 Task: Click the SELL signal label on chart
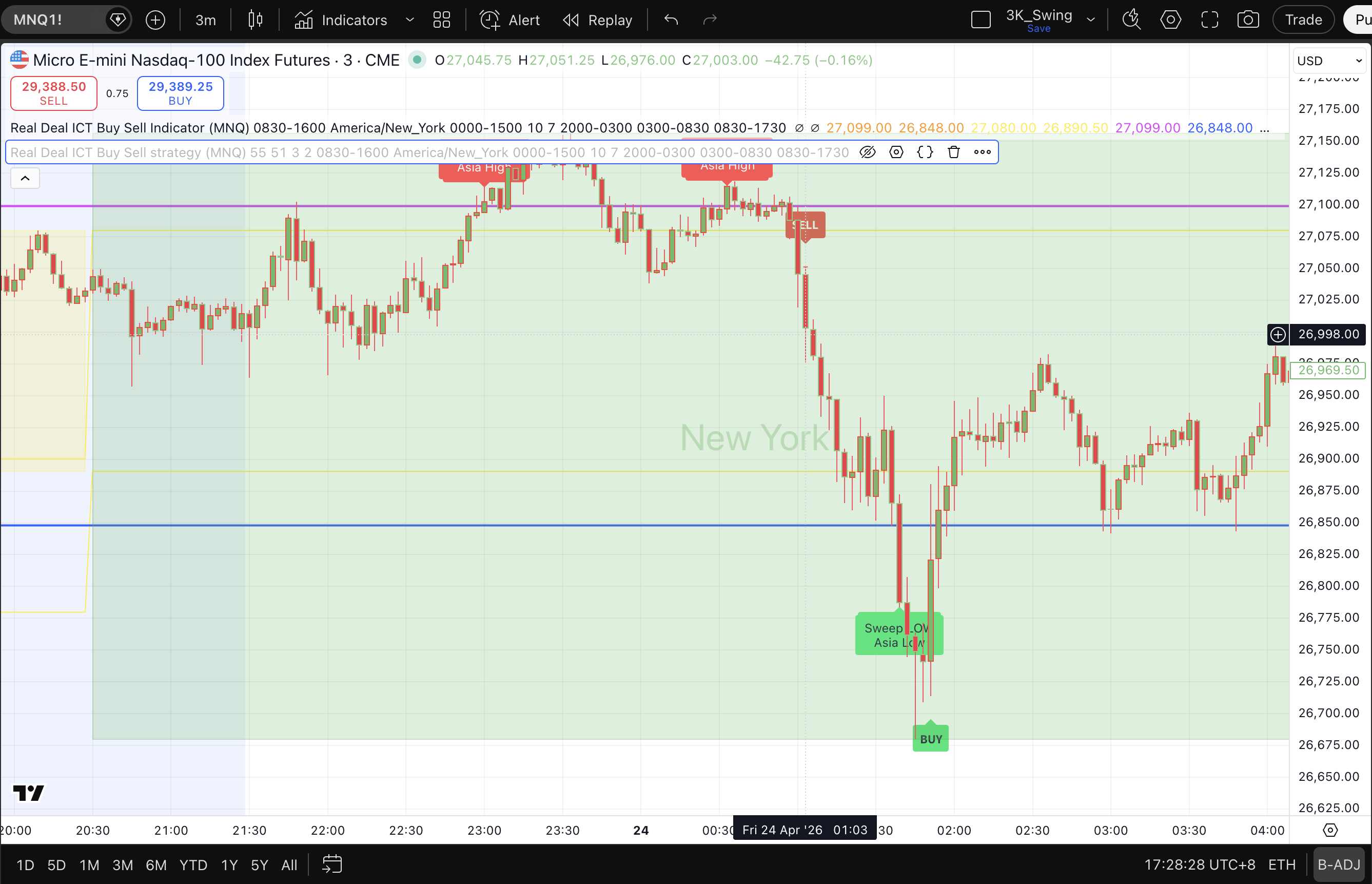(x=806, y=225)
